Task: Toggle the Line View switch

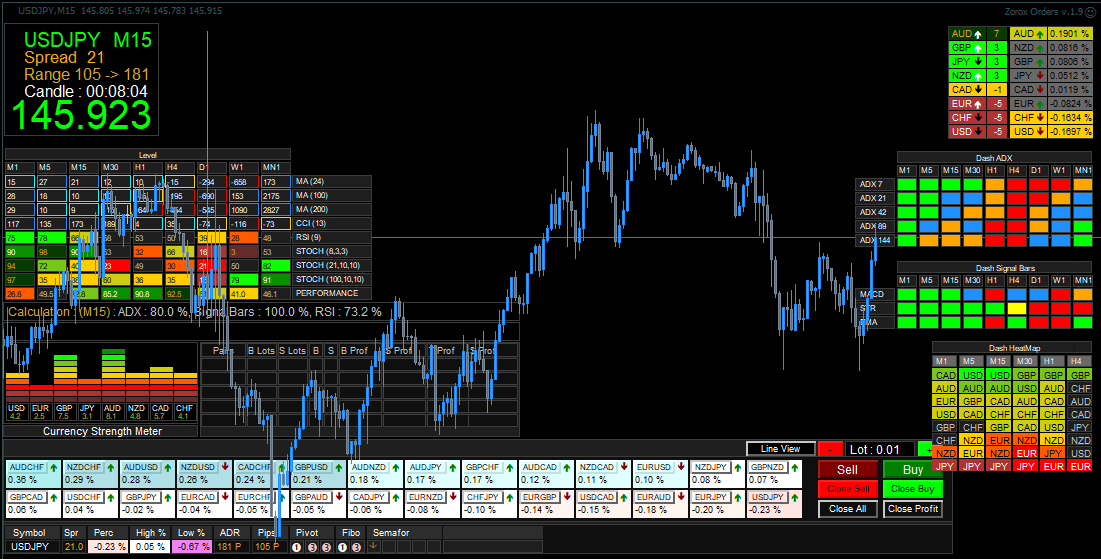Action: (x=781, y=449)
